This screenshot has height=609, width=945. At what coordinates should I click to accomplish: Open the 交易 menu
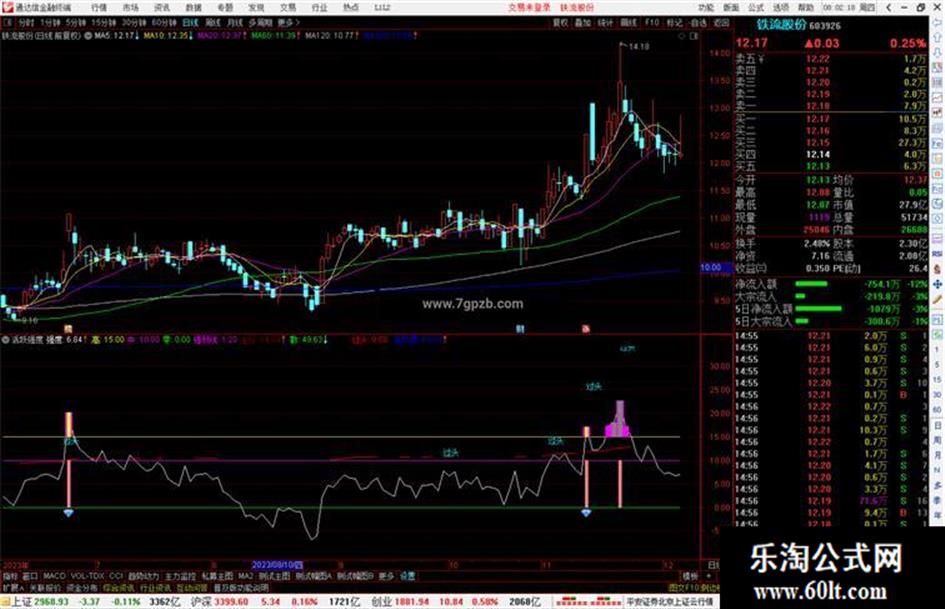tap(288, 8)
